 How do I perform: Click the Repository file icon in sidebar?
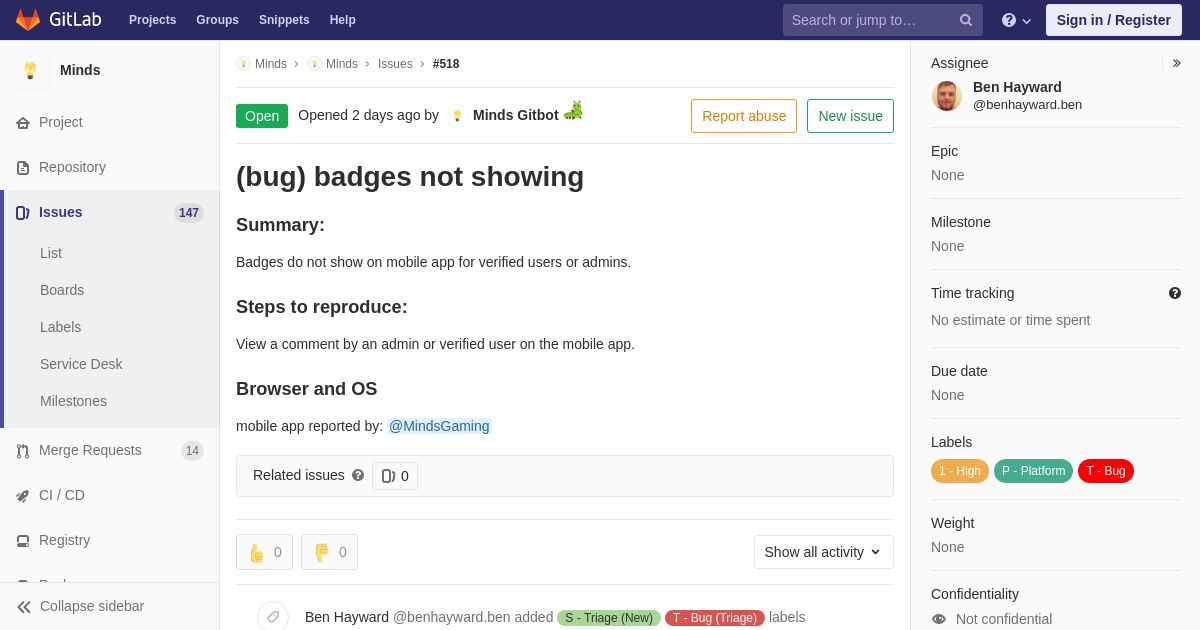23,168
